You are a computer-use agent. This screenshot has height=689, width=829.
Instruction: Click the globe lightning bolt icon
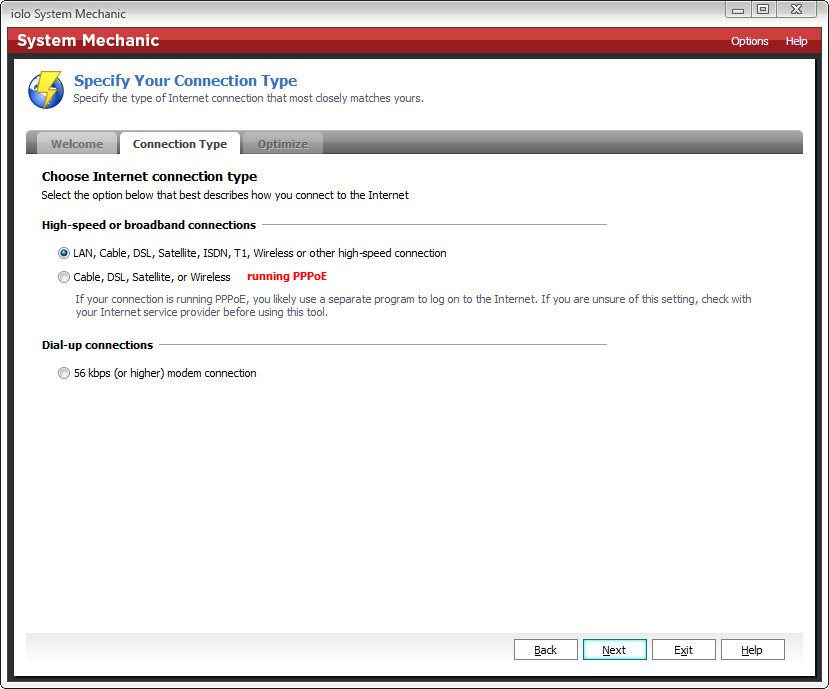pyautogui.click(x=46, y=90)
